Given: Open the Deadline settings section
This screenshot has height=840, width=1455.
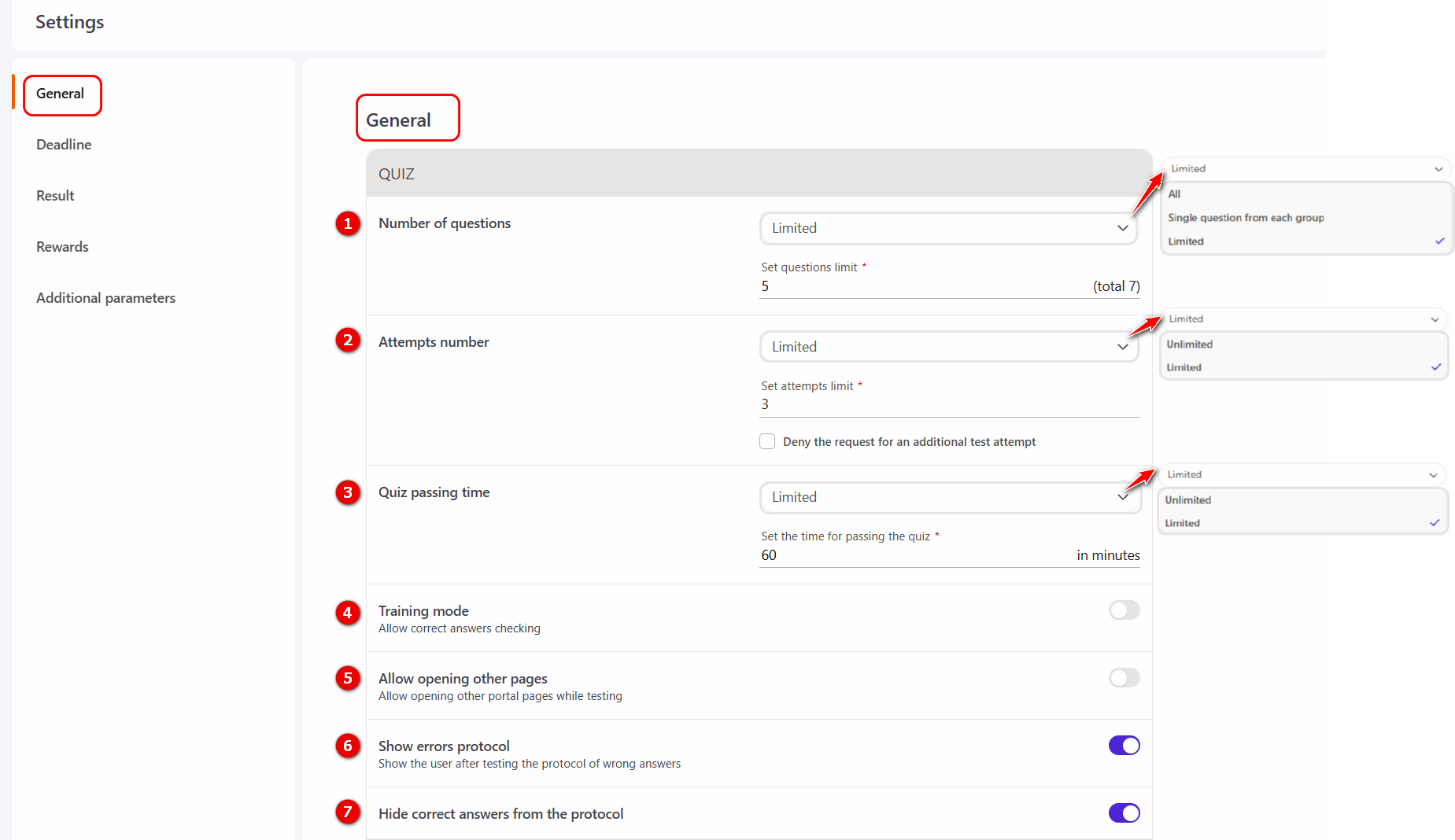Looking at the screenshot, I should 64,145.
